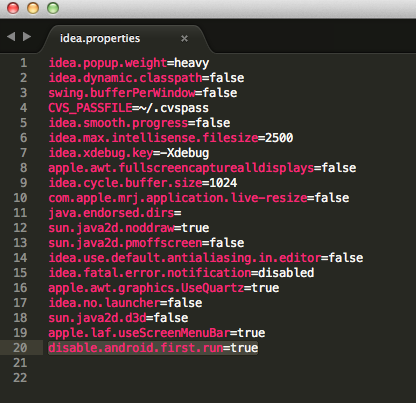Click the red close window button

13,8
